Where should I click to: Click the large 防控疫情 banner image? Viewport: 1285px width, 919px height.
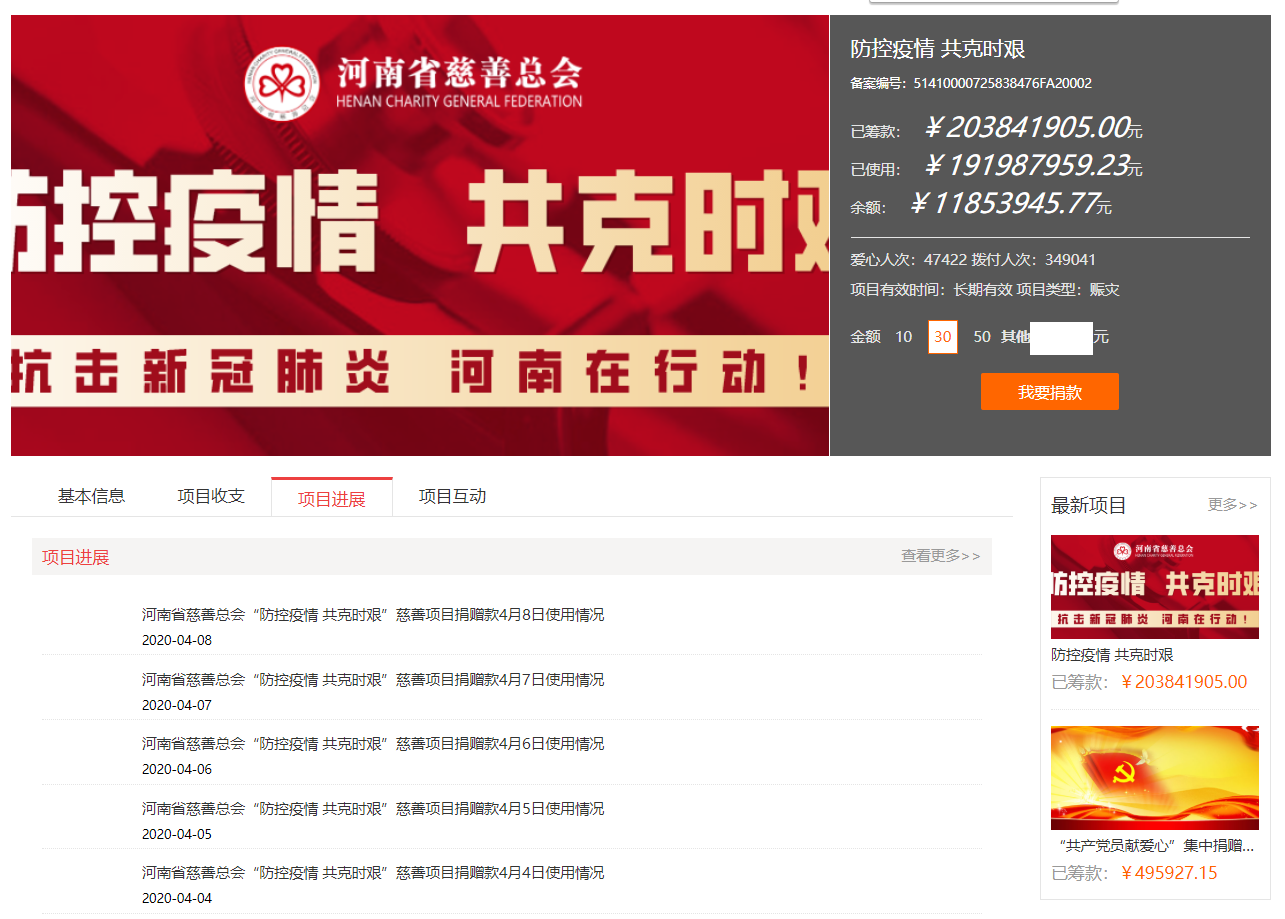420,236
